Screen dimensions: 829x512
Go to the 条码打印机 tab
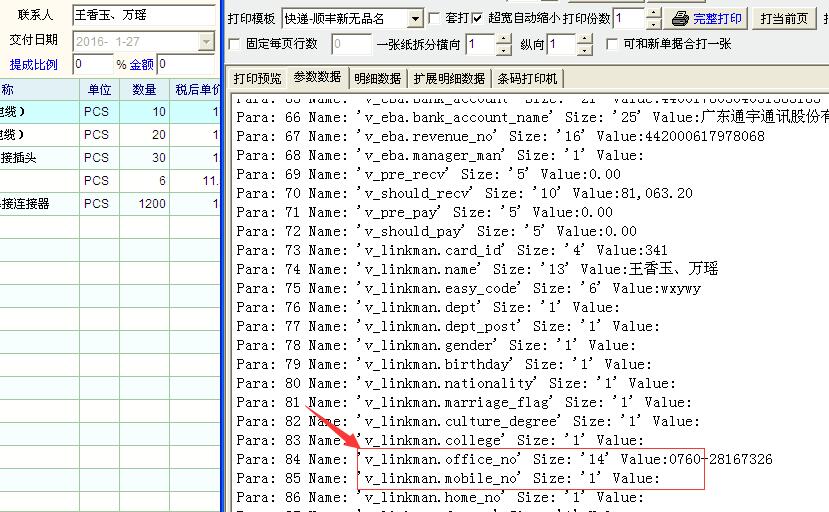[528, 78]
